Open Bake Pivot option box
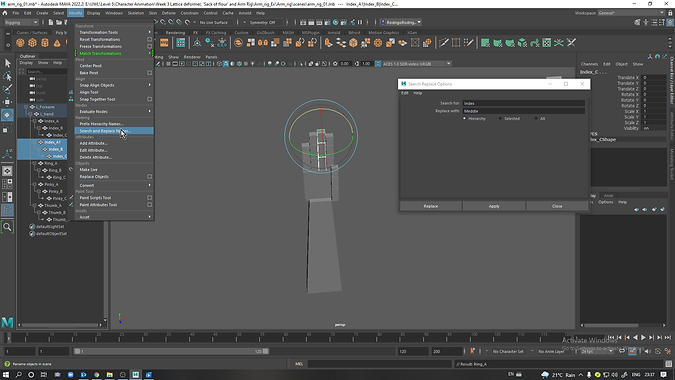 tap(150, 73)
